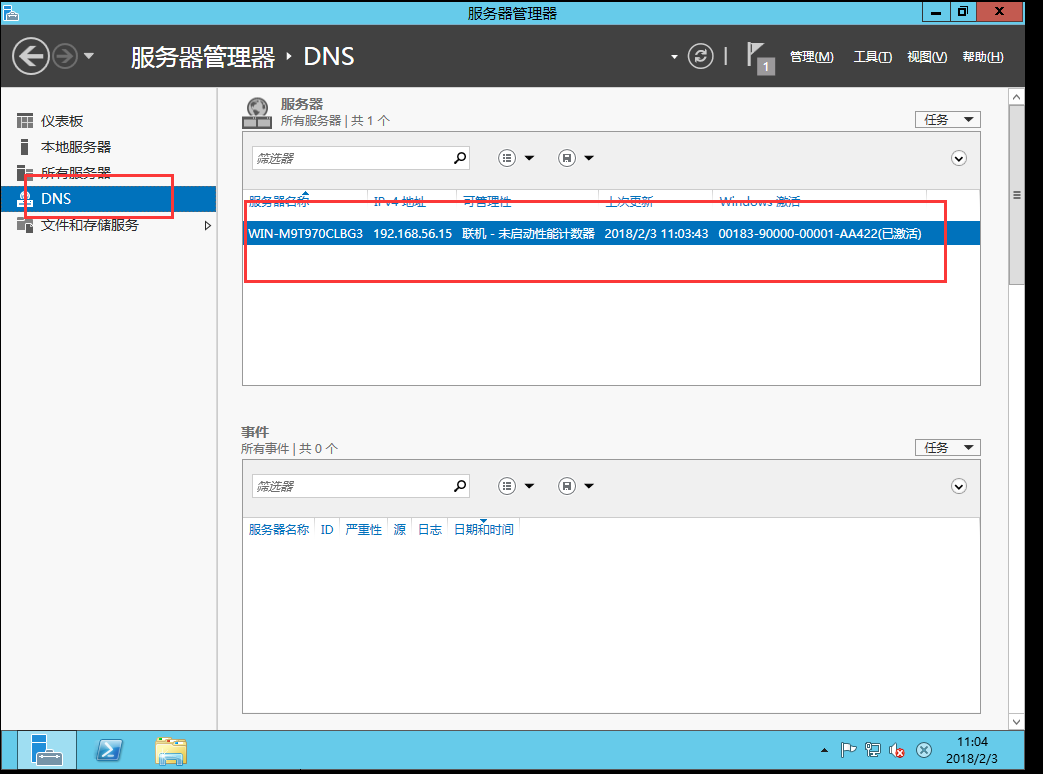The height and width of the screenshot is (774, 1043).
Task: Click Action Center flag in tray
Action: [848, 751]
